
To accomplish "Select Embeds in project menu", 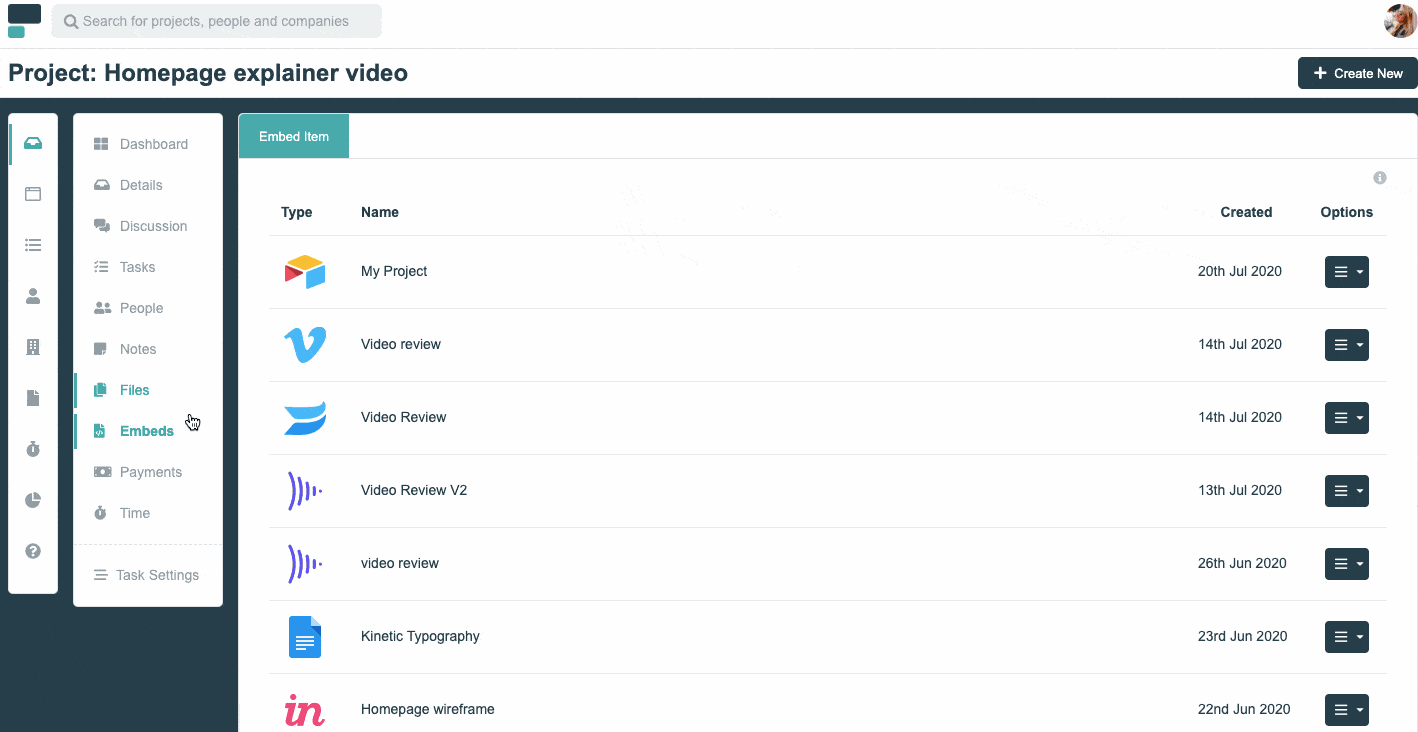I will click(148, 431).
